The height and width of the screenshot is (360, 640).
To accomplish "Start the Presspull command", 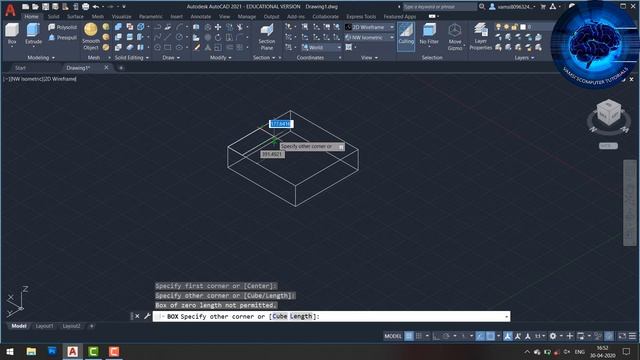I will [x=62, y=38].
